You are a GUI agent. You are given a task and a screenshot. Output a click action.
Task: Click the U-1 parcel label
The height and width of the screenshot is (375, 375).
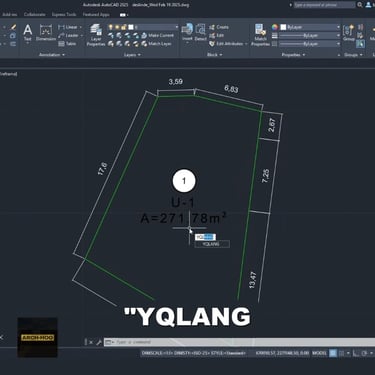point(183,203)
